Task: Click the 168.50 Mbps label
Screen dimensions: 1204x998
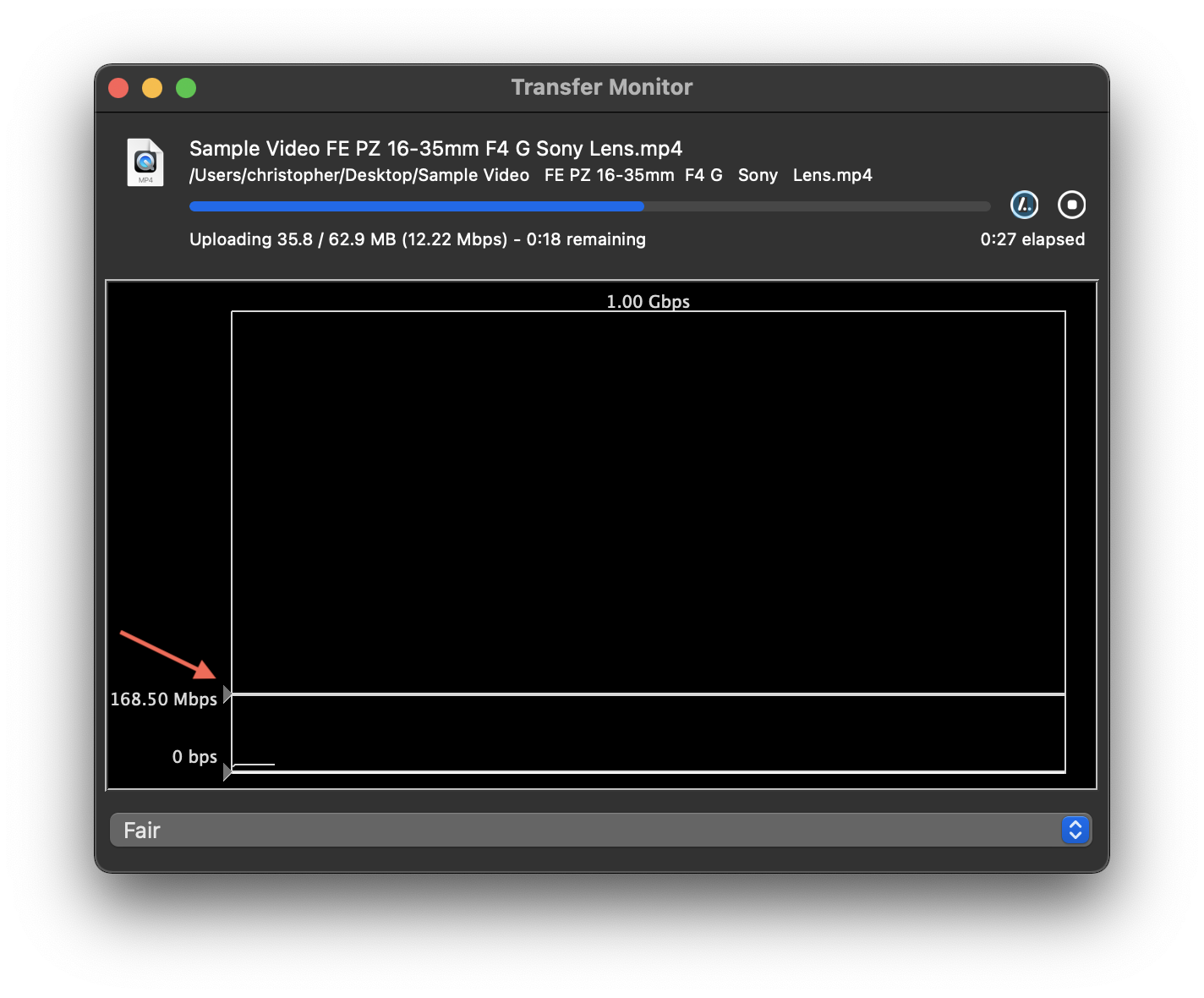Action: (164, 699)
